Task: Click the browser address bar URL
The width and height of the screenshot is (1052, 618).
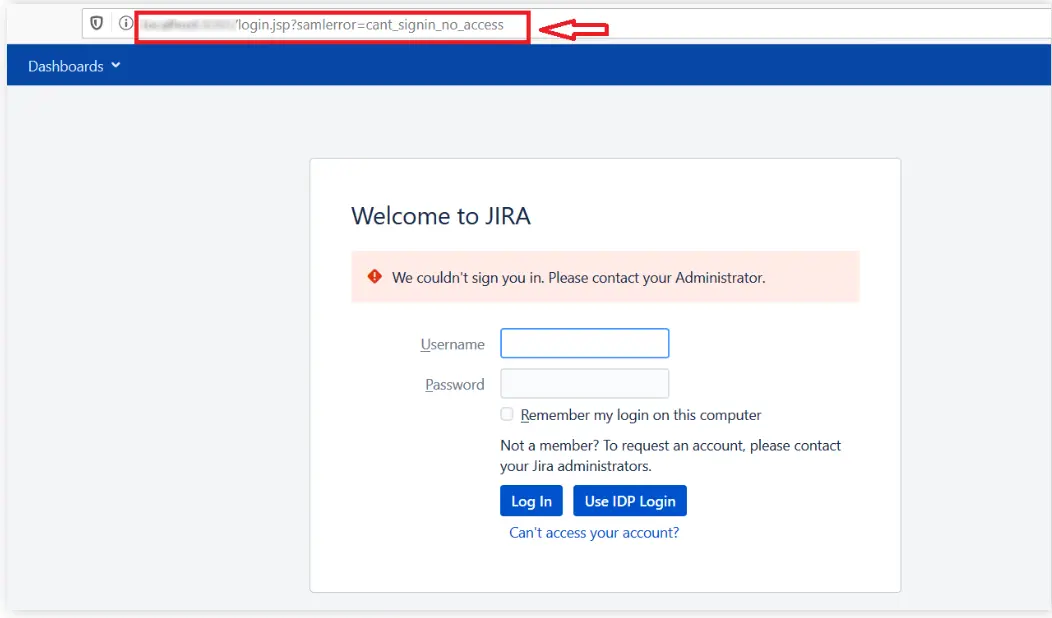Action: pyautogui.click(x=323, y=25)
